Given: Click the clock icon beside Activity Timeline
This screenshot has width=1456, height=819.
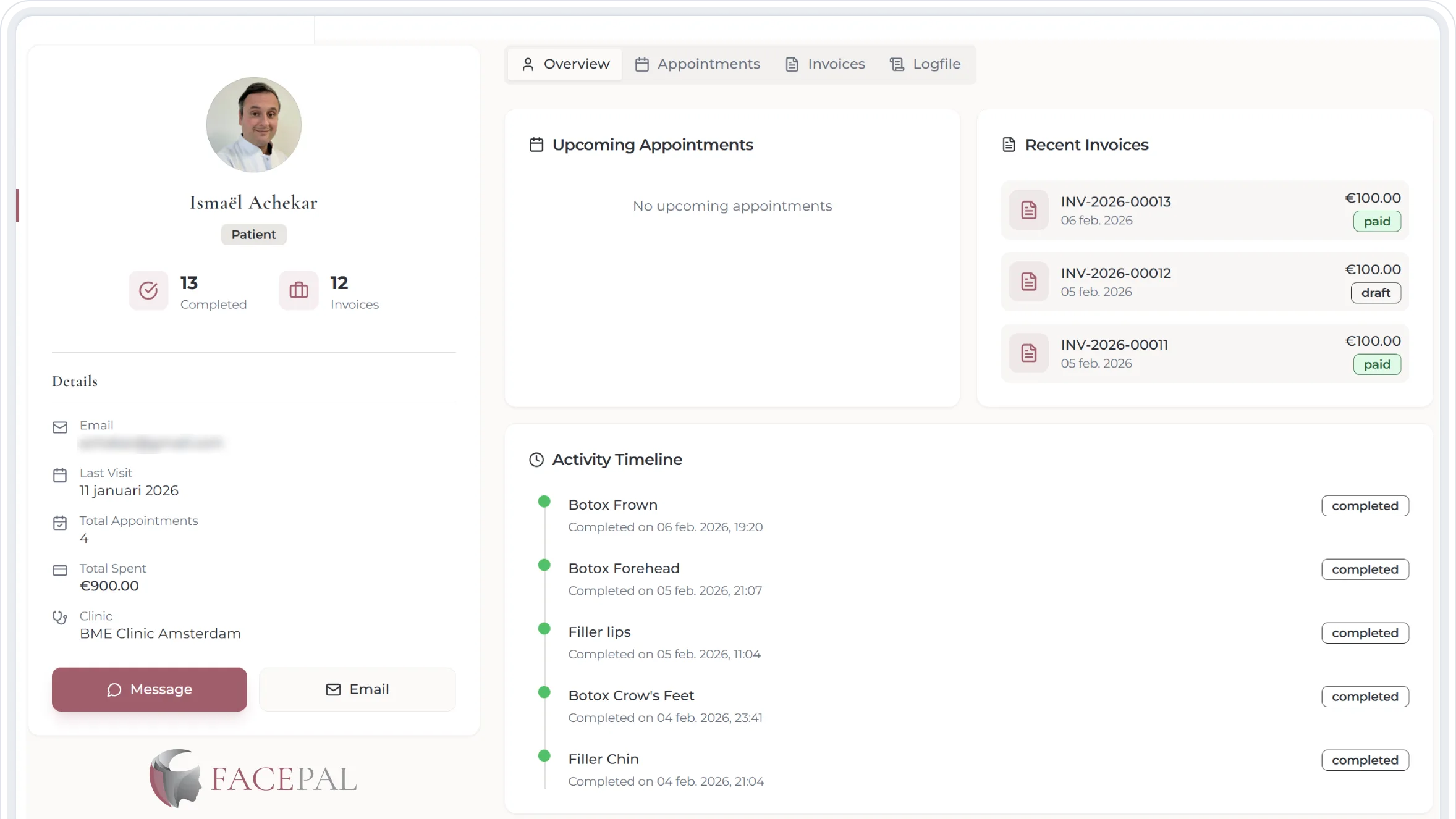Looking at the screenshot, I should click(536, 460).
